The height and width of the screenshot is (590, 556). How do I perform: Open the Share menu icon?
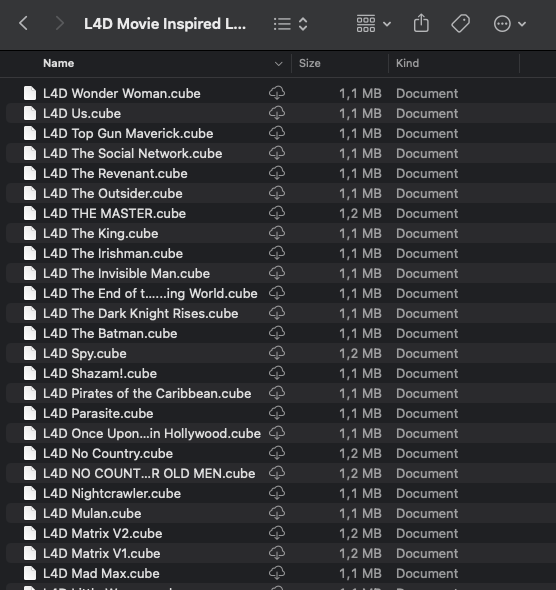tap(421, 23)
